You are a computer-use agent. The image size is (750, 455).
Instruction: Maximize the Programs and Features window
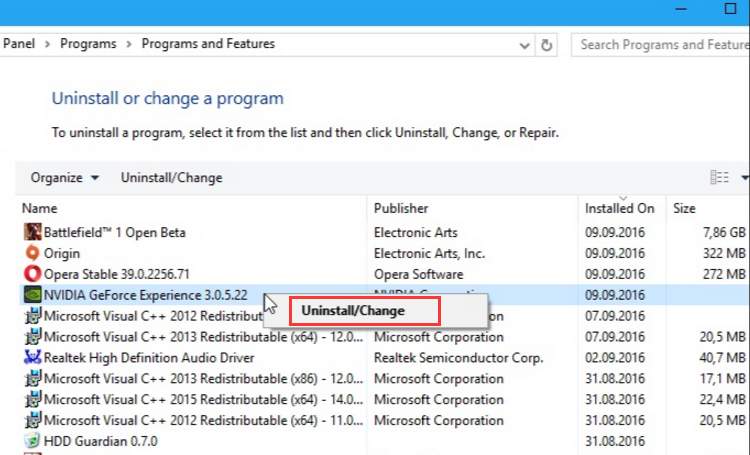pyautogui.click(x=730, y=9)
